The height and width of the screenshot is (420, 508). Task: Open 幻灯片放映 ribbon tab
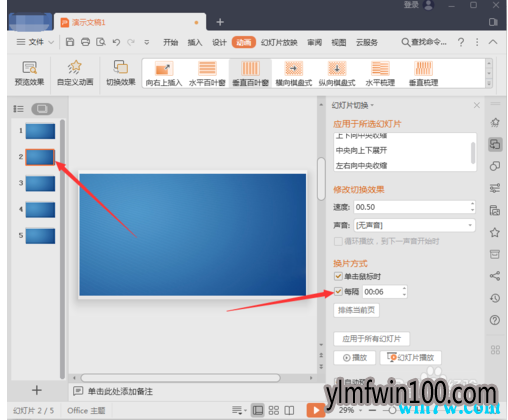[x=279, y=42]
